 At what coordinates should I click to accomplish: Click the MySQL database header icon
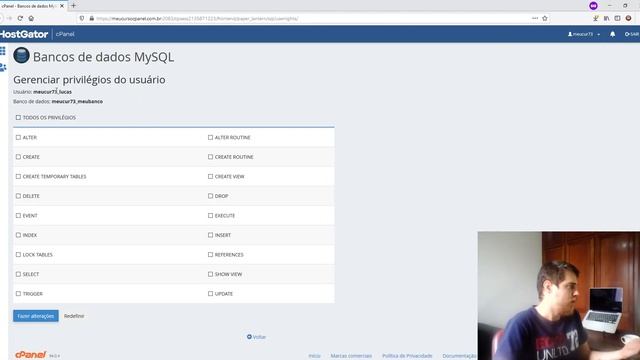tap(21, 56)
